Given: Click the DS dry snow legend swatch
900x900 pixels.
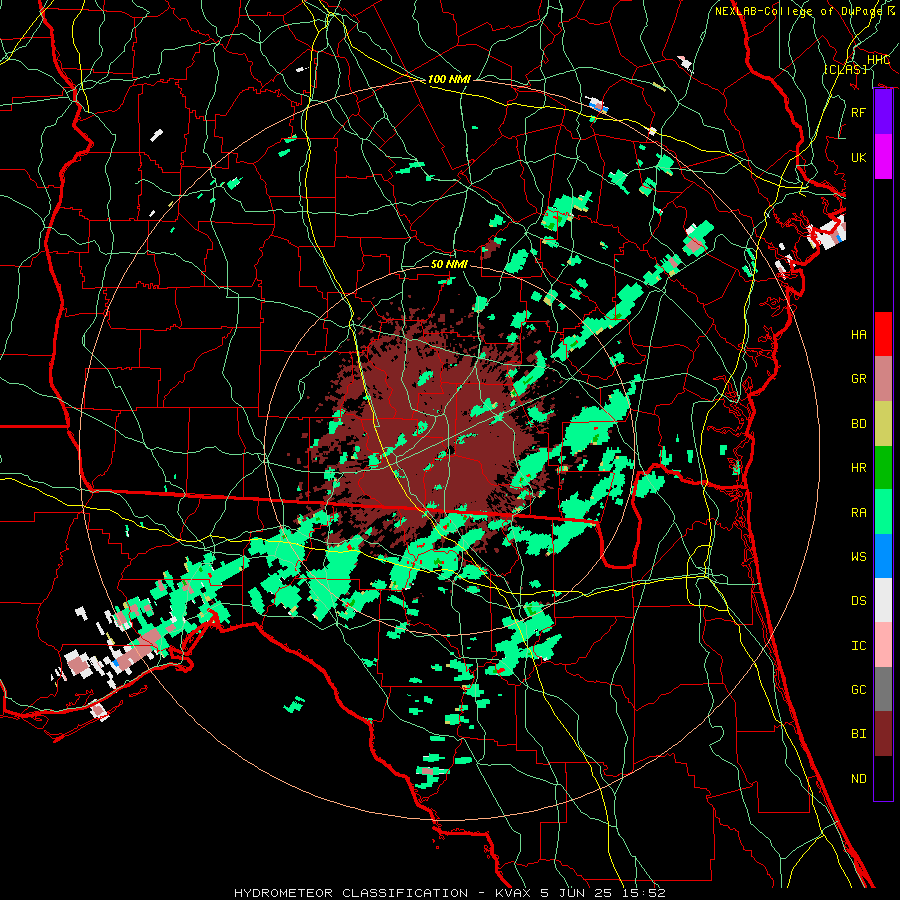Looking at the screenshot, I should click(883, 600).
